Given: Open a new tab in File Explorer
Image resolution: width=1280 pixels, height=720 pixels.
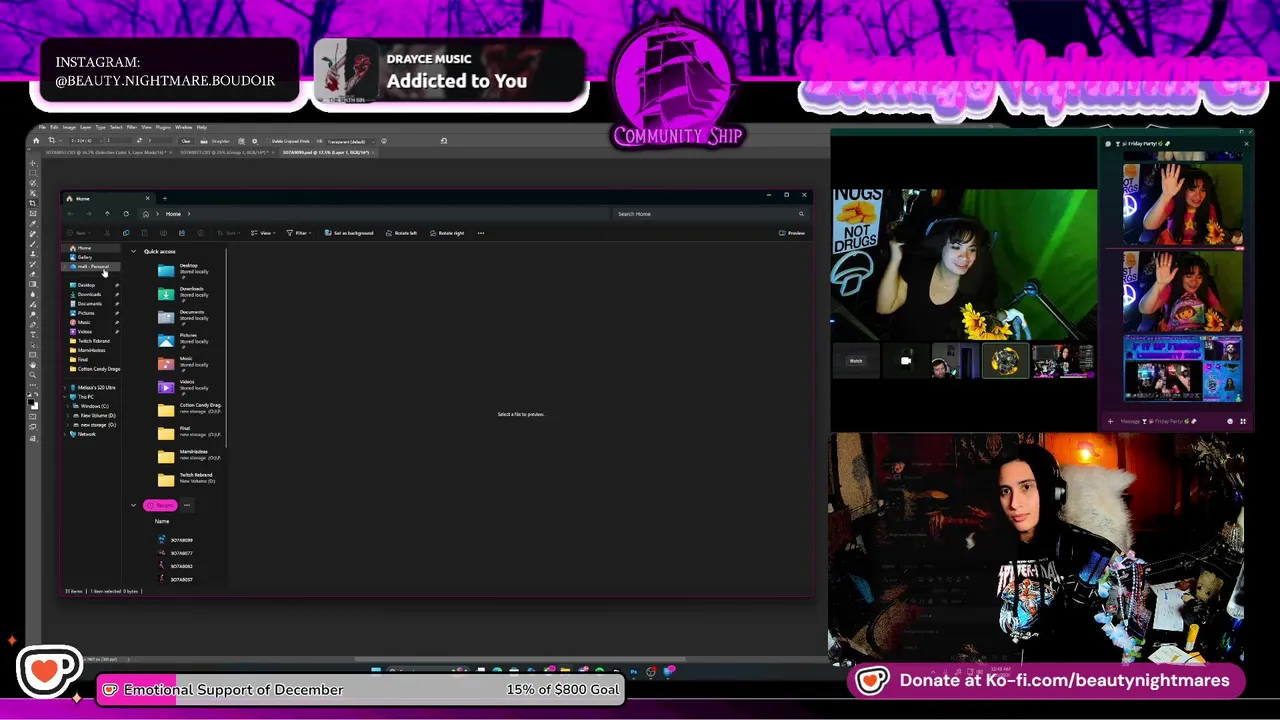Looking at the screenshot, I should (165, 198).
